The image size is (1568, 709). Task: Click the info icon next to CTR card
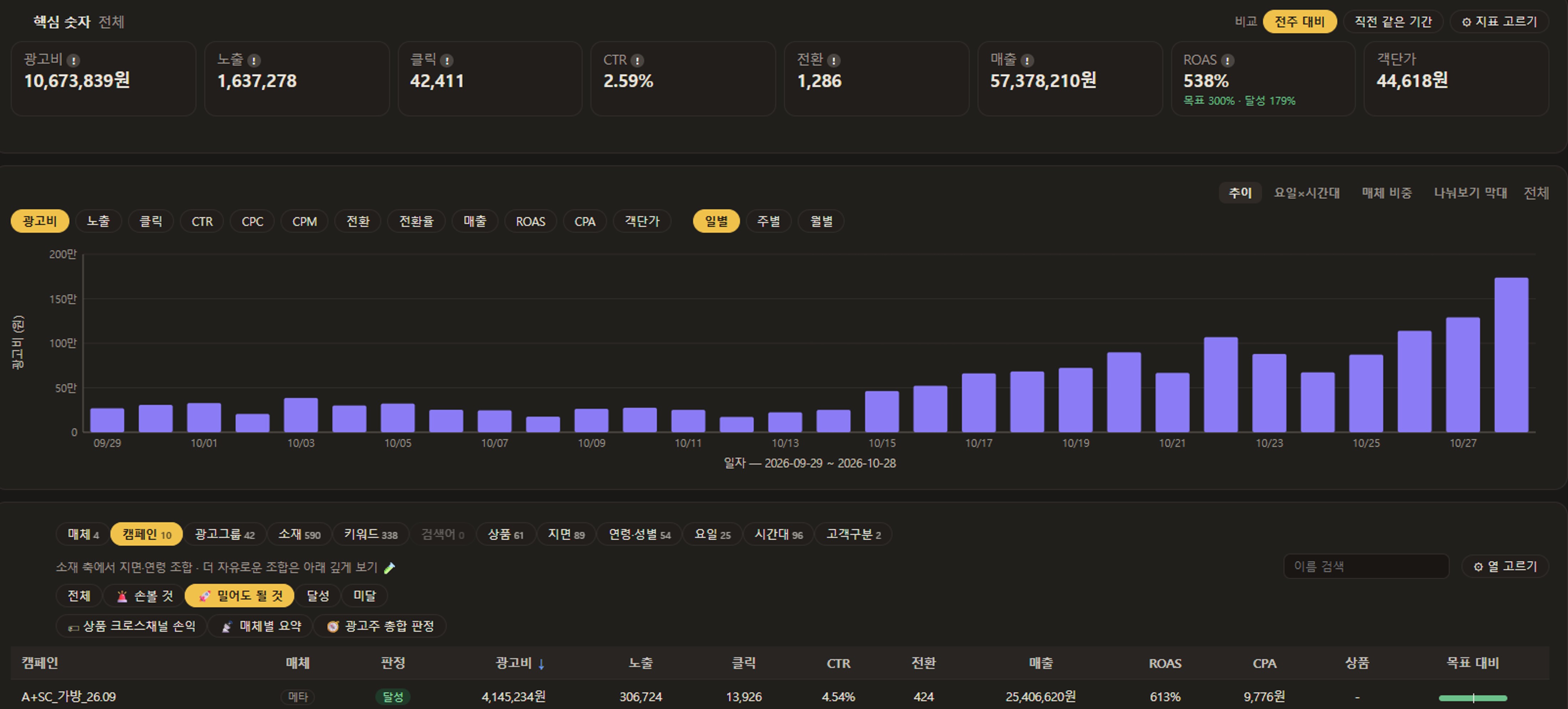(x=637, y=60)
